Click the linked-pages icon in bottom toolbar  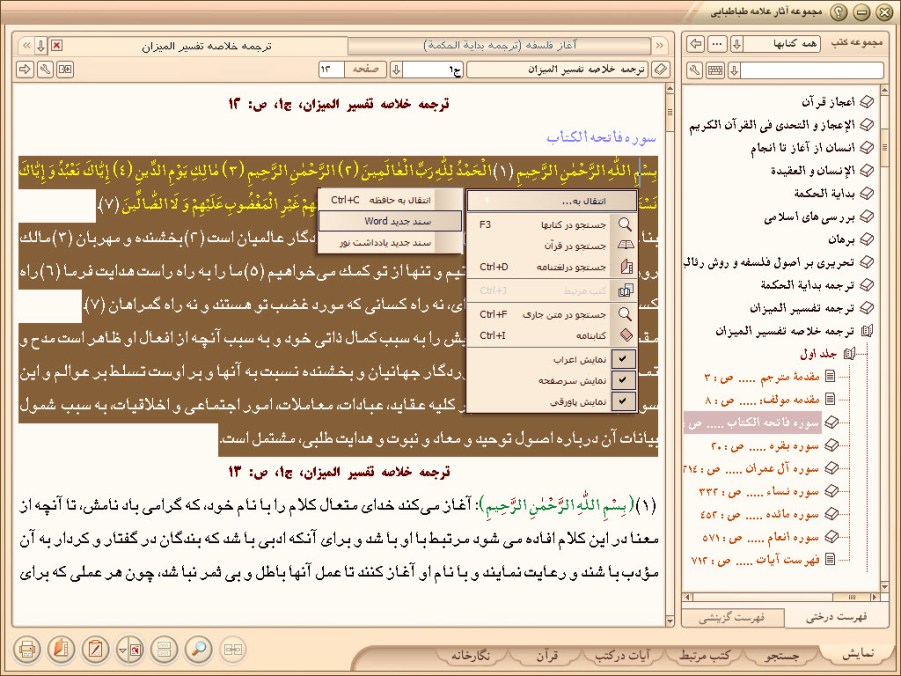[233, 650]
